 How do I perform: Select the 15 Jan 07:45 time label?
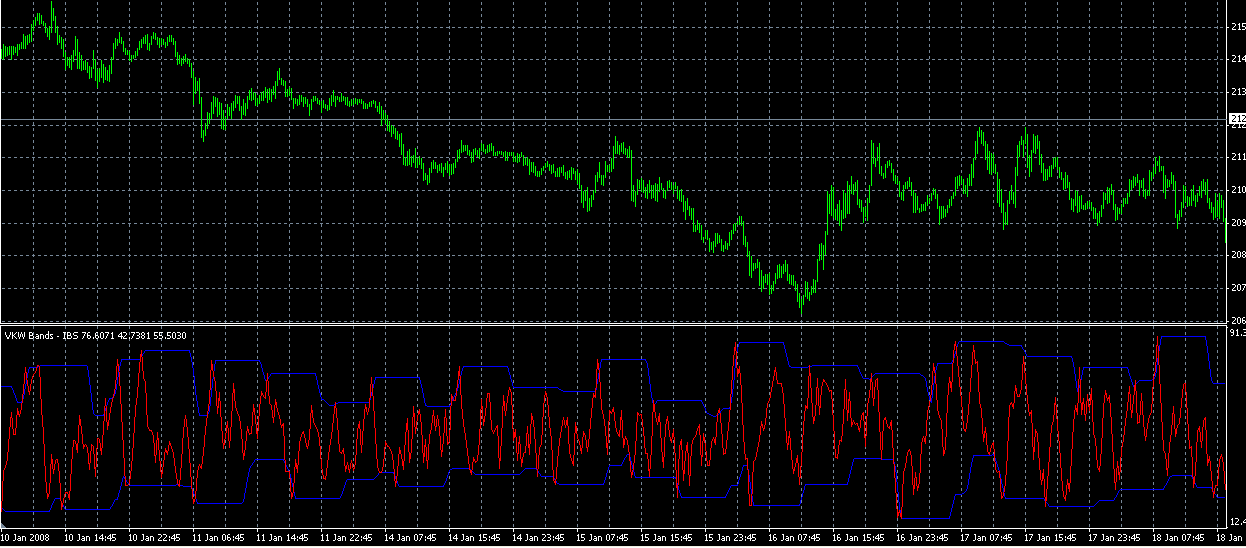[x=603, y=538]
